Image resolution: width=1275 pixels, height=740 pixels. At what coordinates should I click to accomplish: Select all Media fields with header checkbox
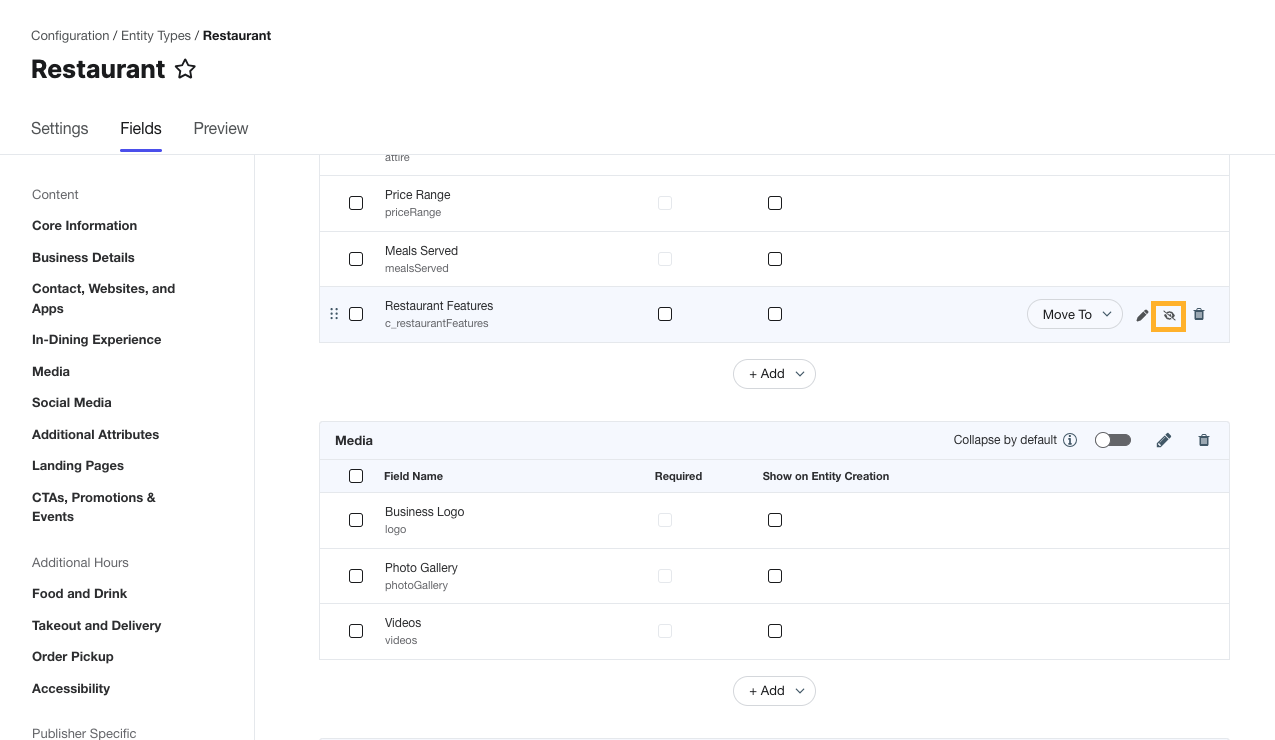pos(356,476)
